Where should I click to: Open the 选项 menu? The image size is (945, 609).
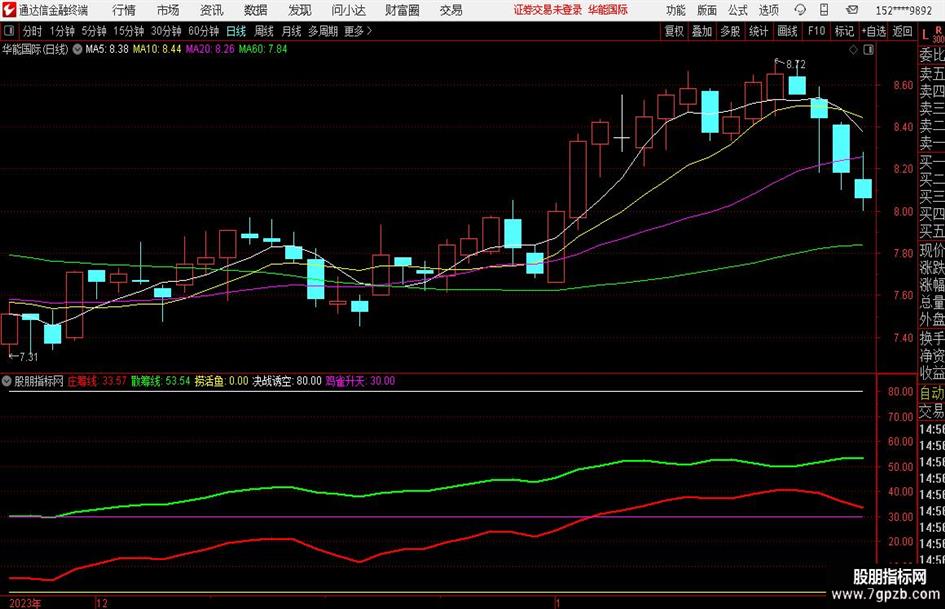coord(768,10)
